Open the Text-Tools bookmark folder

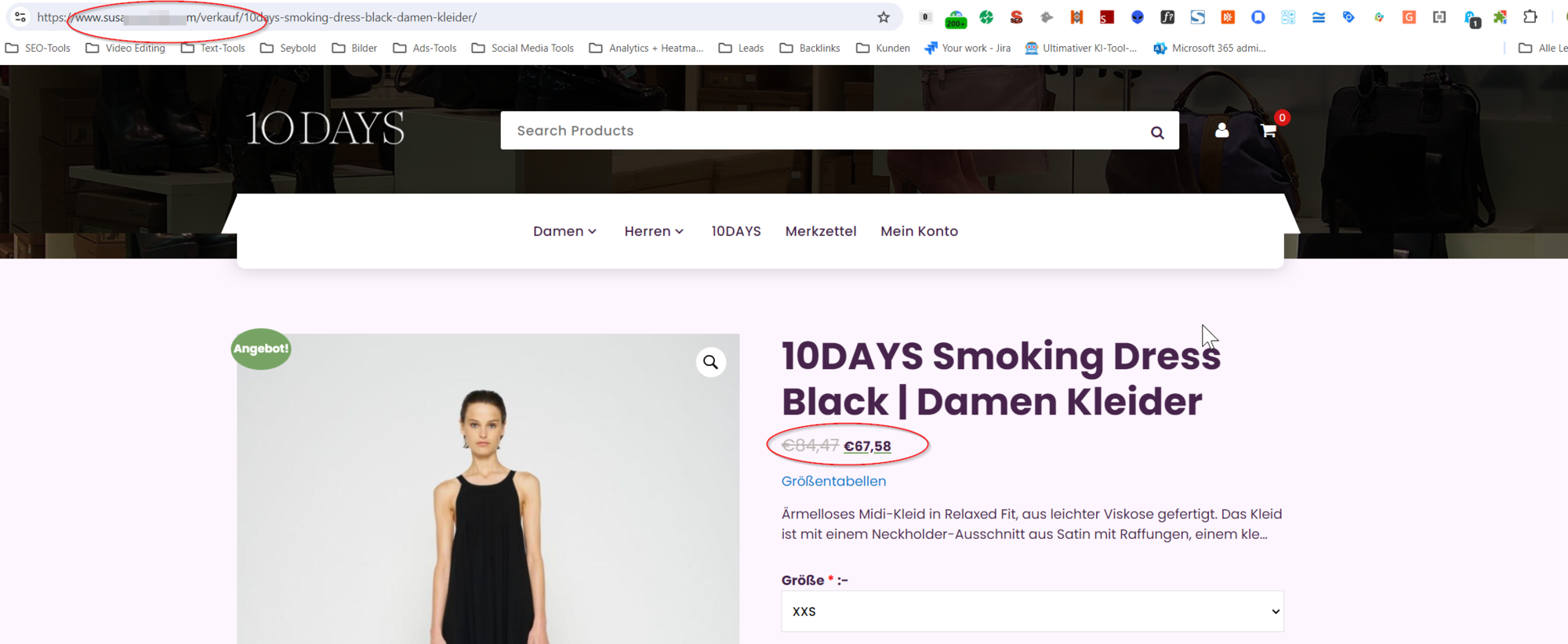[213, 48]
